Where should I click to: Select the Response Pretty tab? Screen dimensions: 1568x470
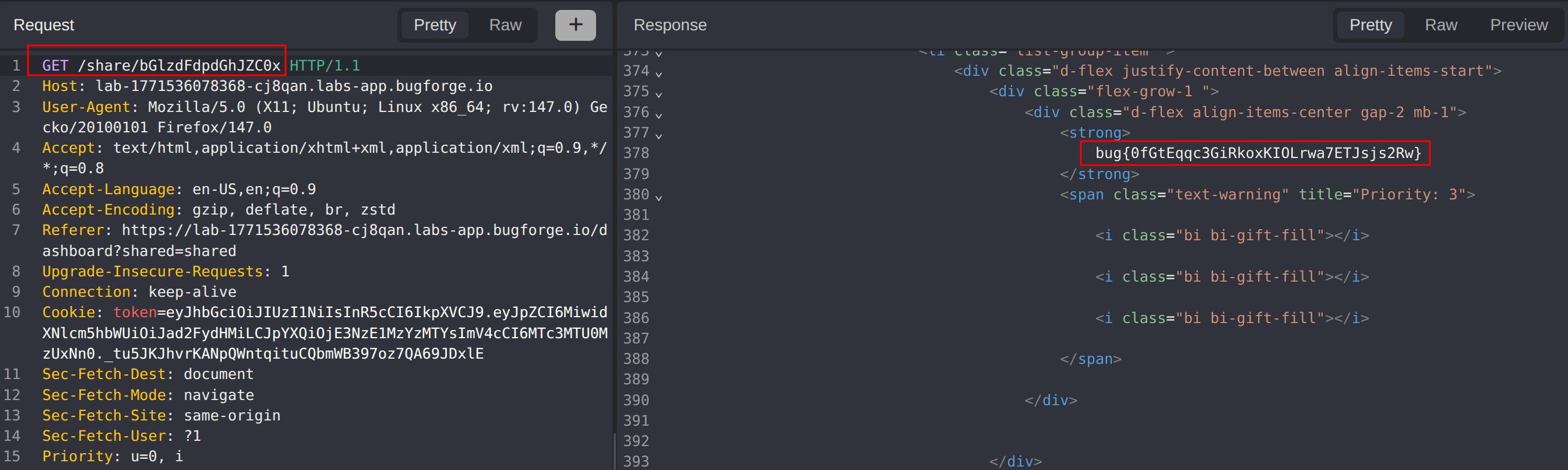point(1369,25)
